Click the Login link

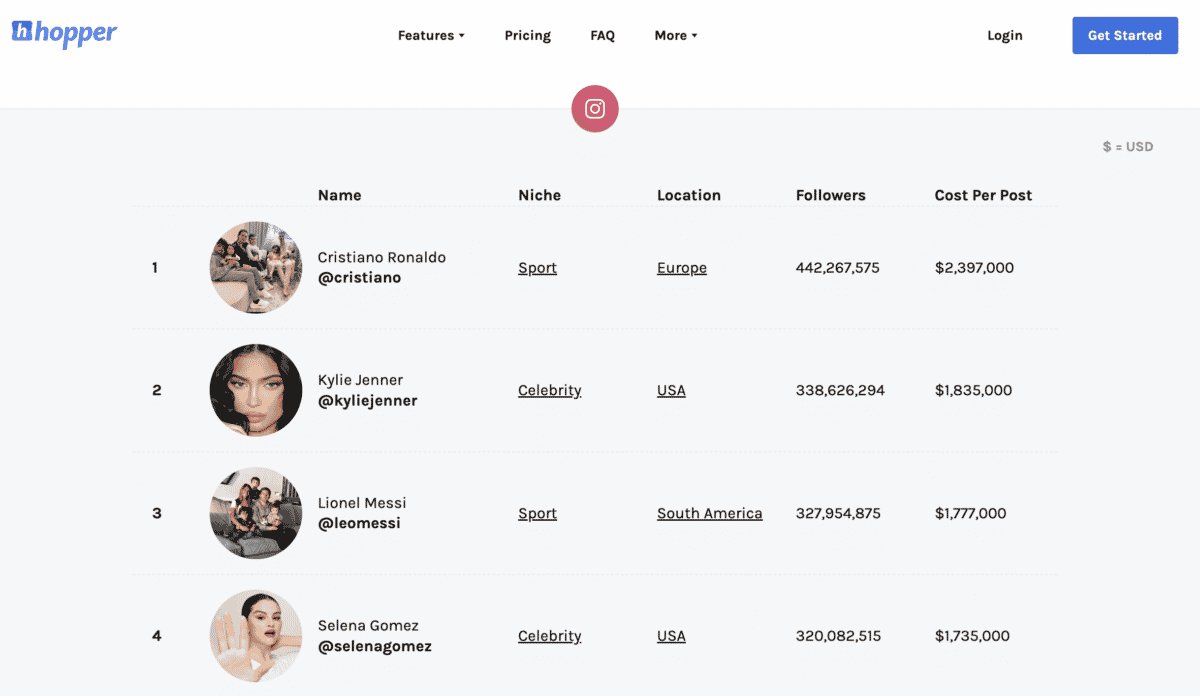coord(1004,35)
